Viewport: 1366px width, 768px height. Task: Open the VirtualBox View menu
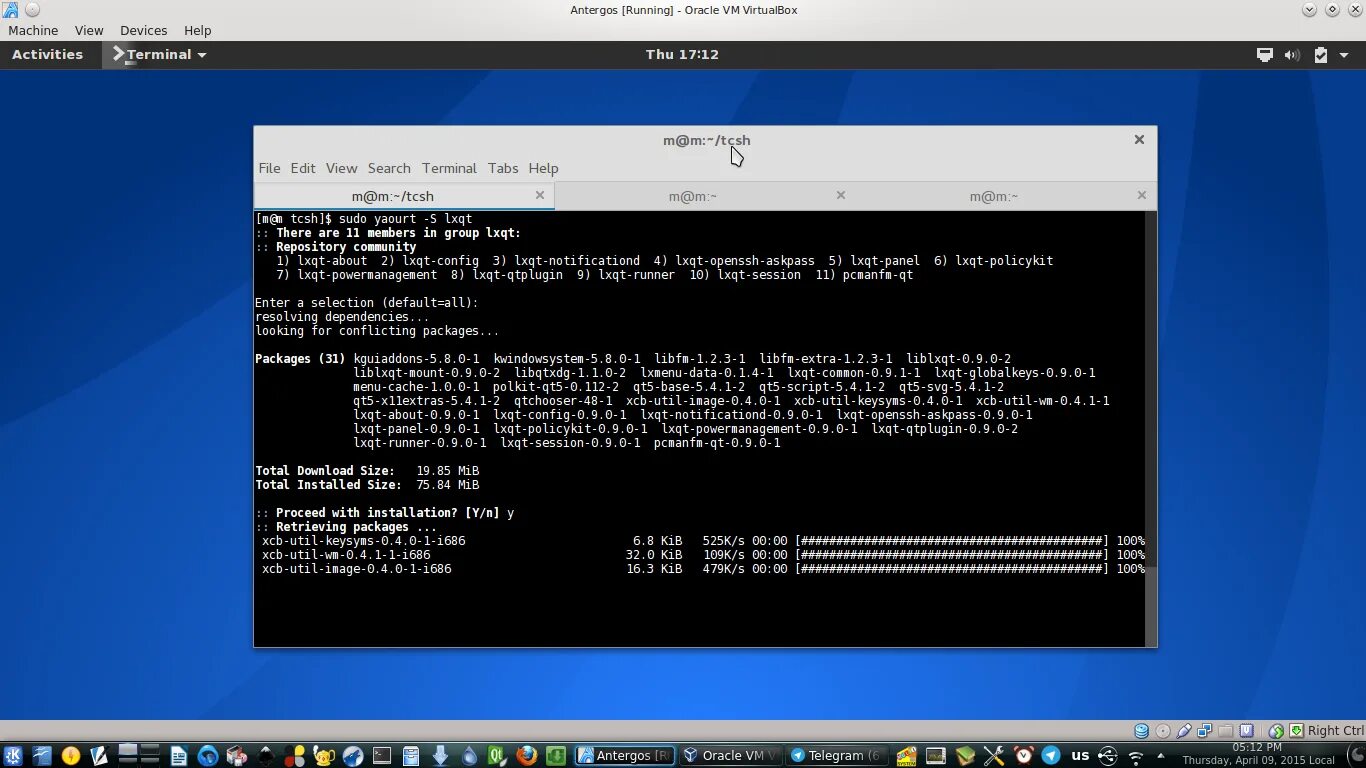tap(89, 31)
